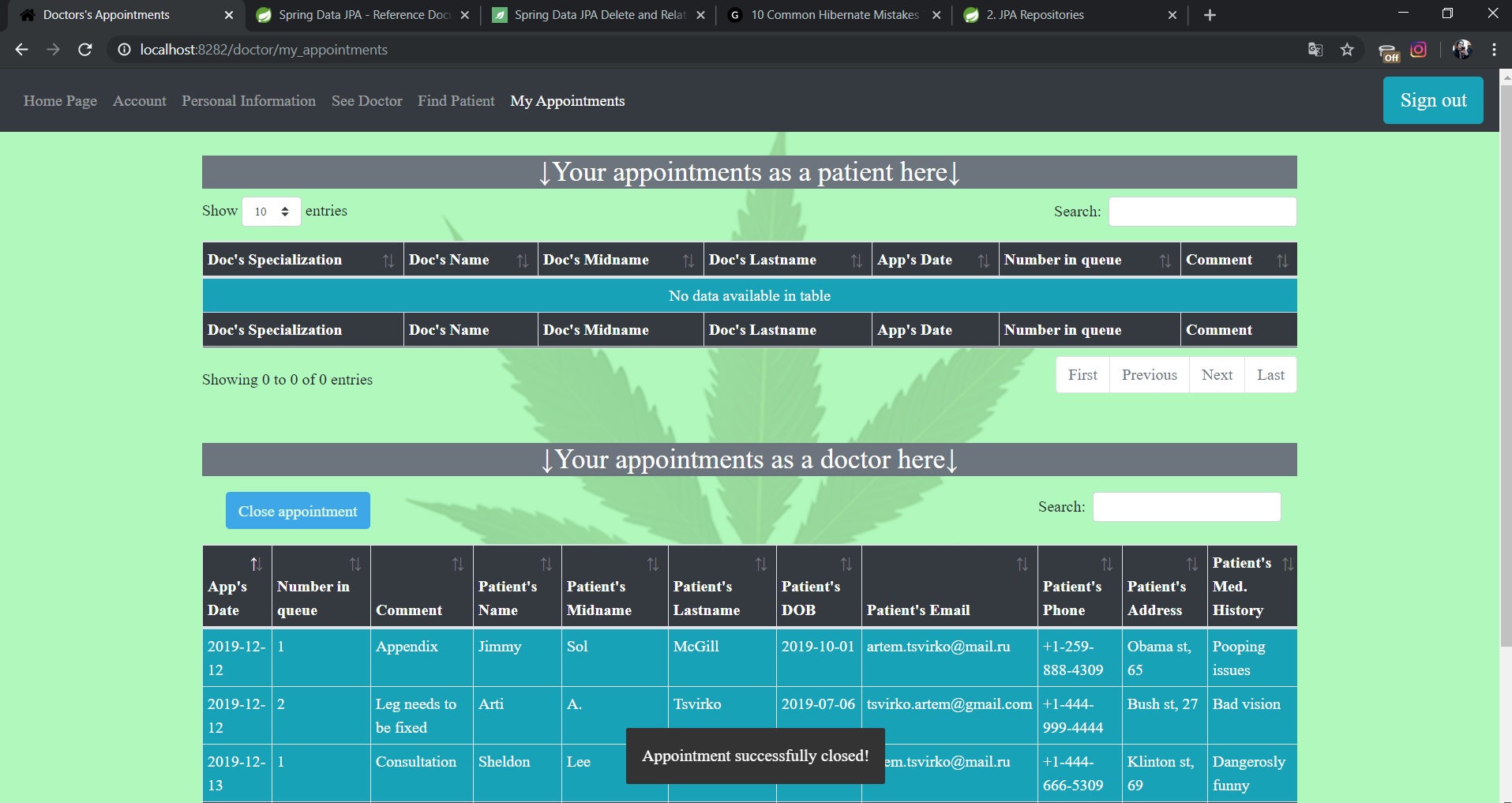Open the Chrome three-dot menu

1494,50
